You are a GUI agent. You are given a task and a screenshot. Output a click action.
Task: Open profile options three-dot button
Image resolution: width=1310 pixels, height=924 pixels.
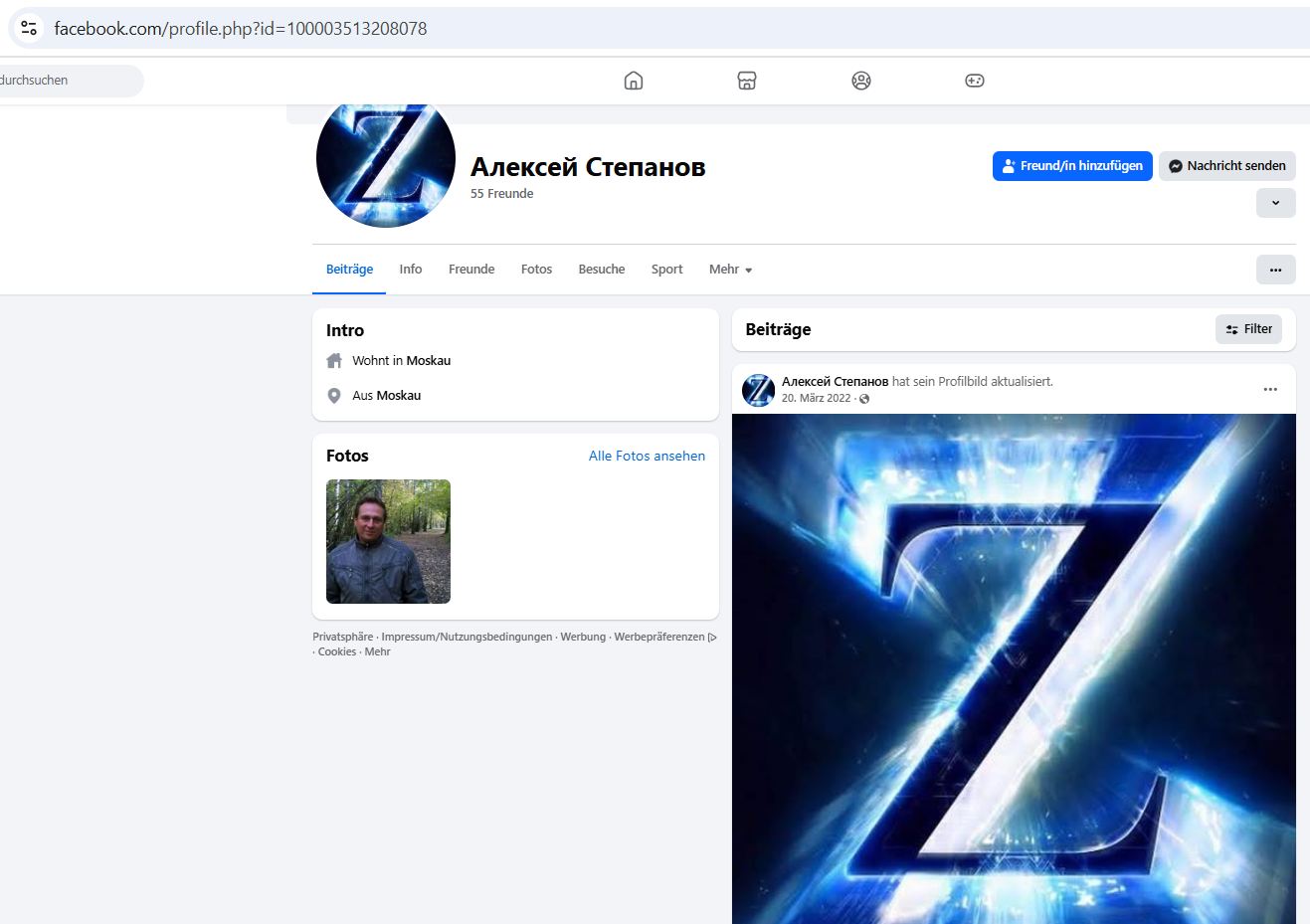(x=1275, y=270)
